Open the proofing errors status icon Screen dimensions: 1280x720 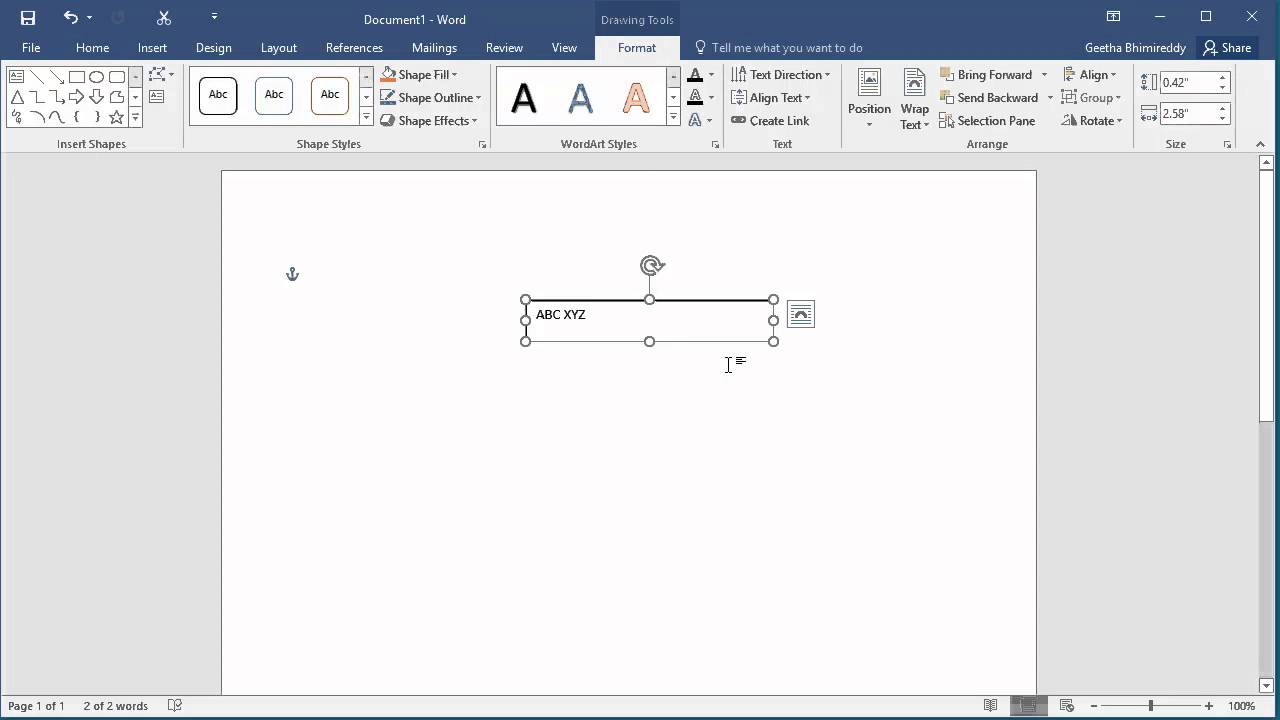pos(175,706)
